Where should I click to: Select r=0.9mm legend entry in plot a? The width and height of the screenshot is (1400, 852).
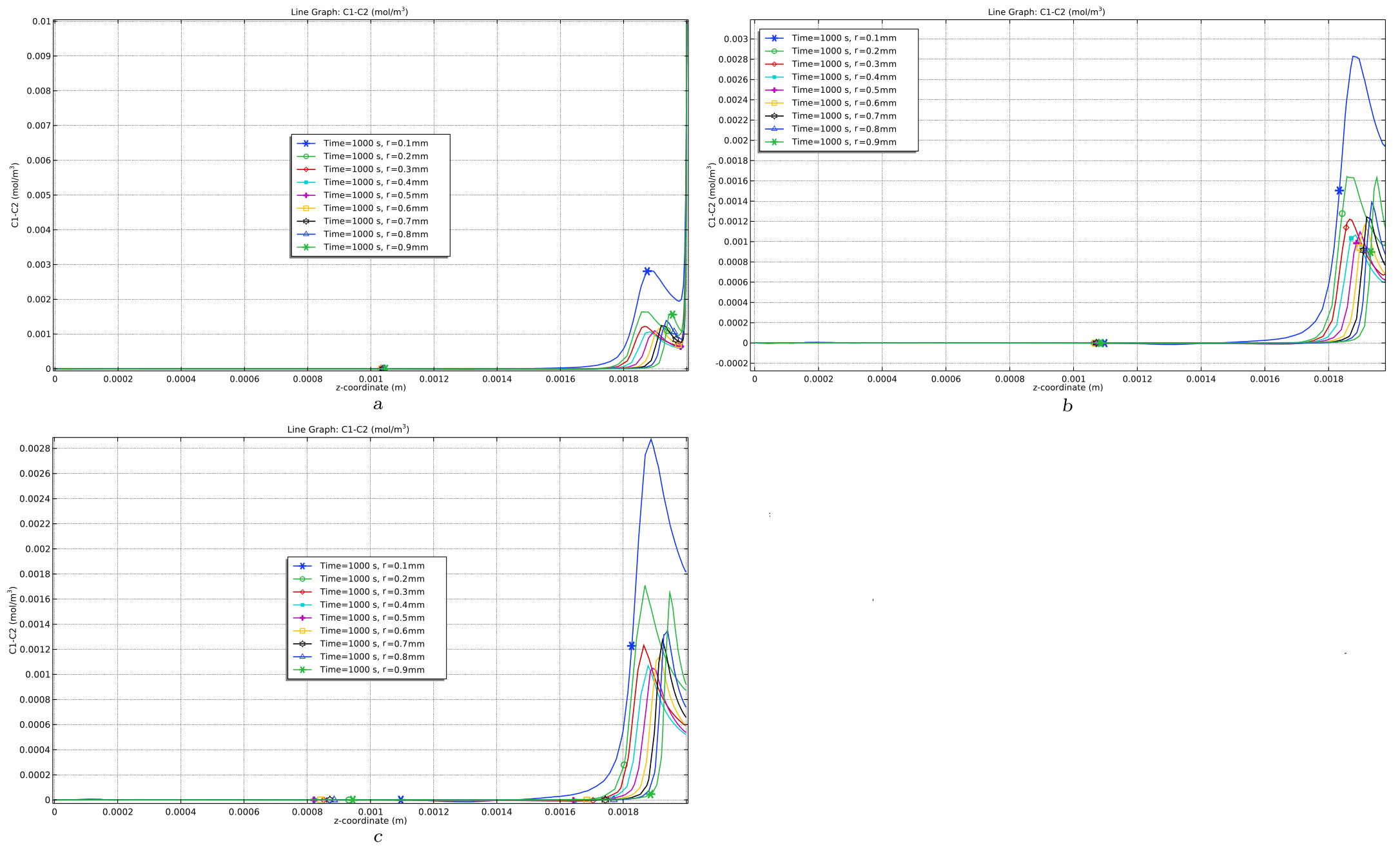[x=375, y=247]
